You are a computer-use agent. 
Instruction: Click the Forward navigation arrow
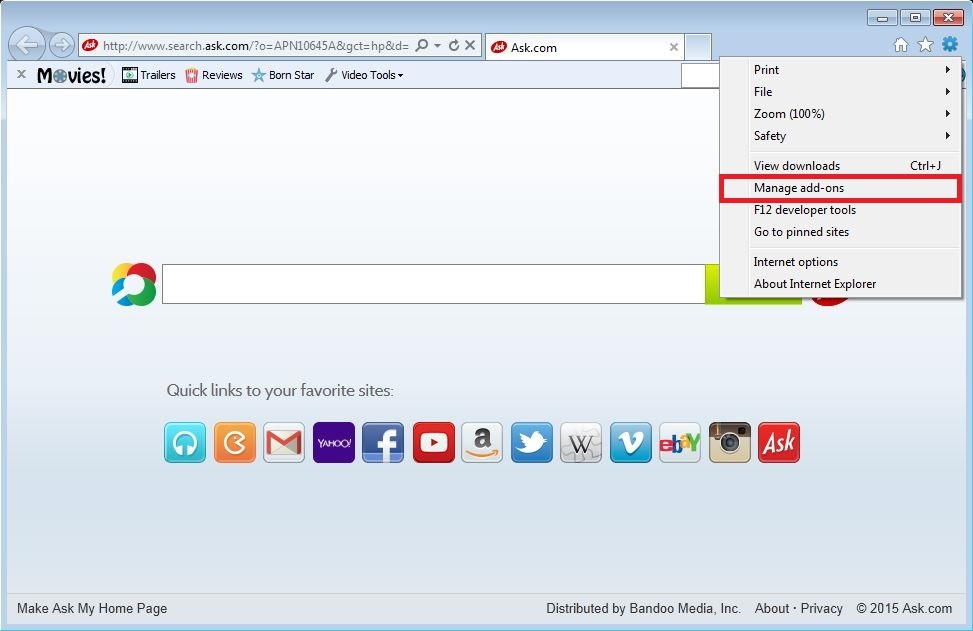61,45
